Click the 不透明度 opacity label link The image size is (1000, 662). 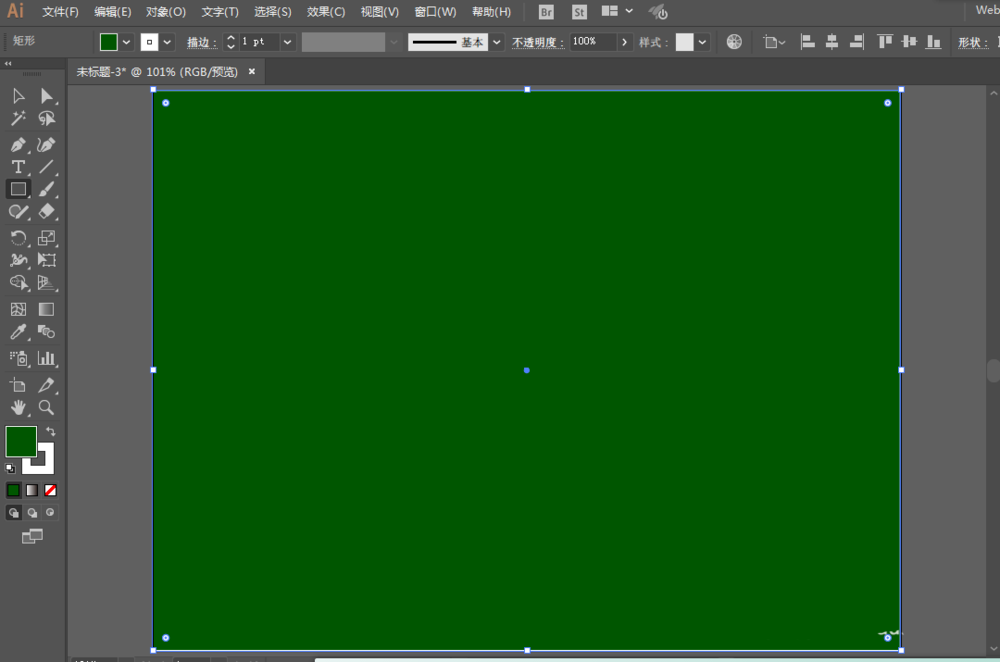tap(538, 42)
